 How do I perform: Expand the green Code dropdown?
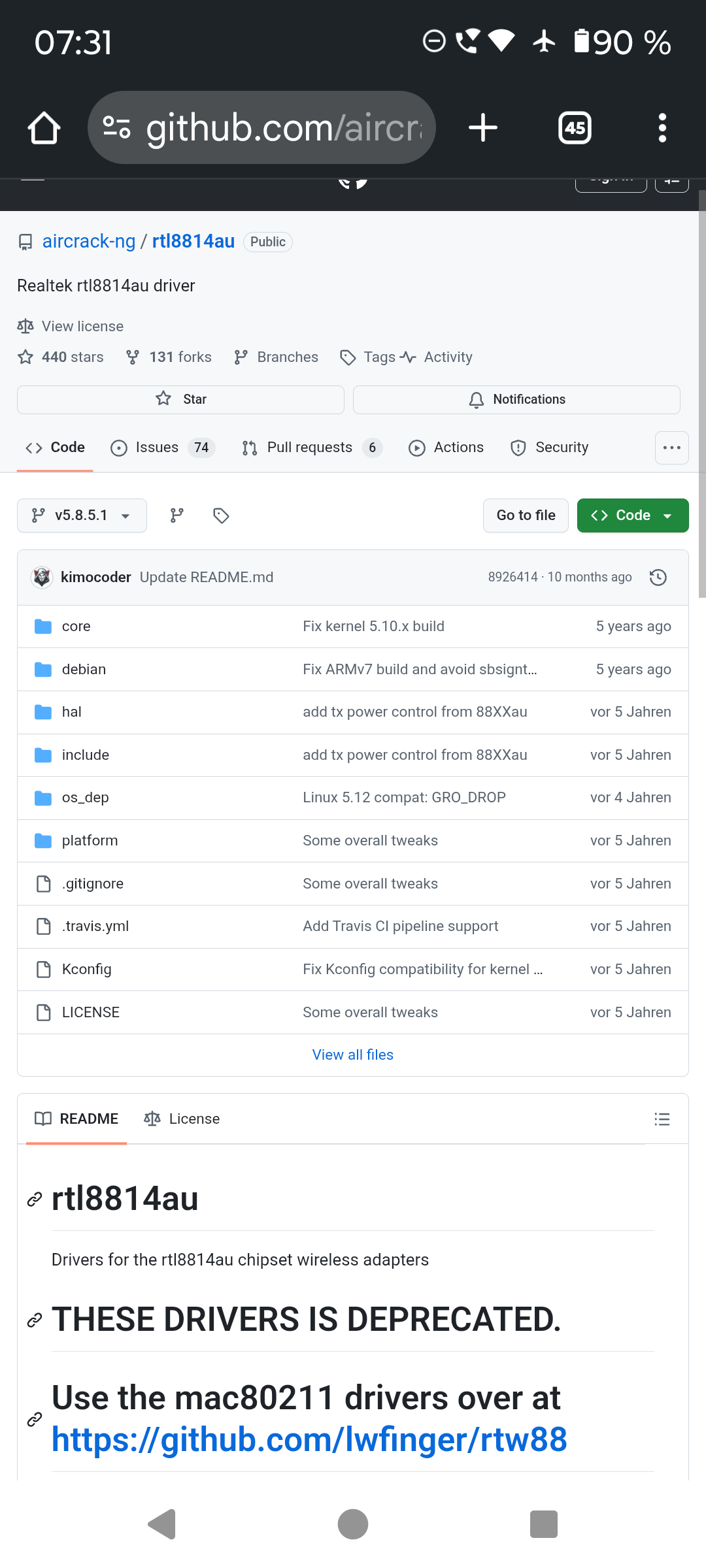pos(632,515)
